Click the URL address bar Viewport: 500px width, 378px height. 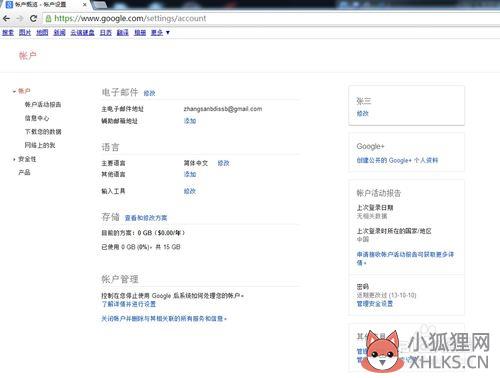pyautogui.click(x=270, y=19)
